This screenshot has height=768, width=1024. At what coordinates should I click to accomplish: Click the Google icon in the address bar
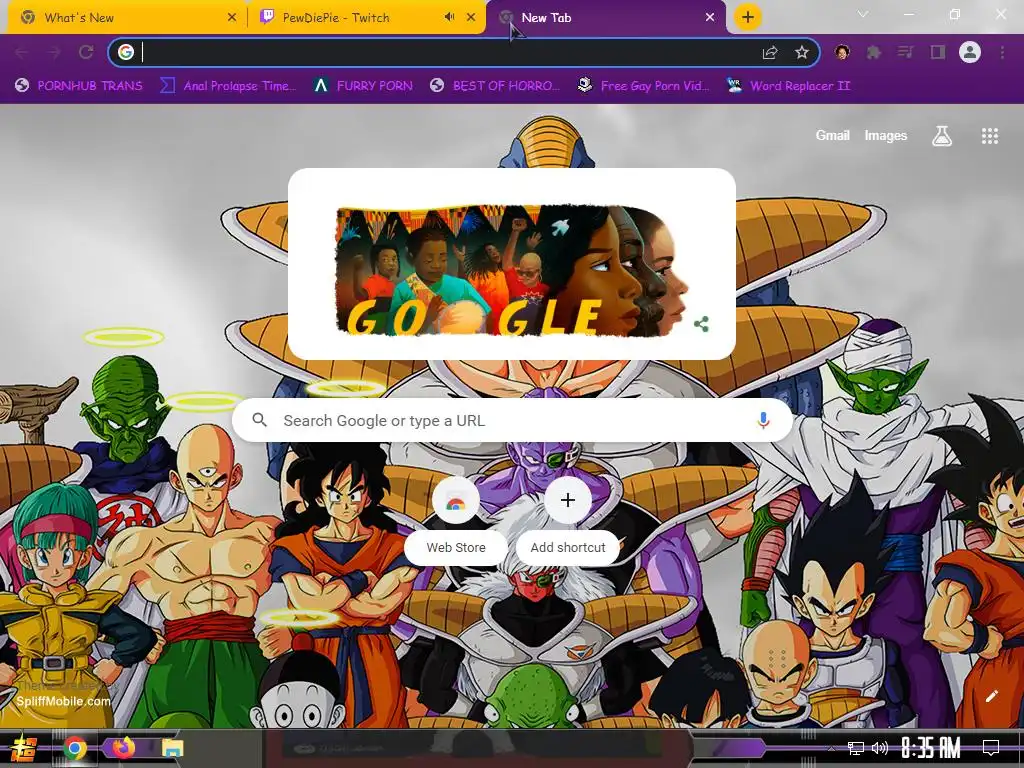pyautogui.click(x=126, y=52)
